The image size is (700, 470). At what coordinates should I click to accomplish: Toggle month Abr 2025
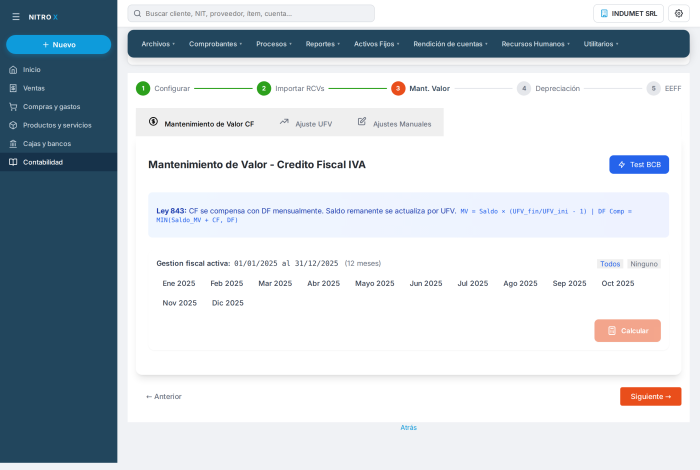323,283
